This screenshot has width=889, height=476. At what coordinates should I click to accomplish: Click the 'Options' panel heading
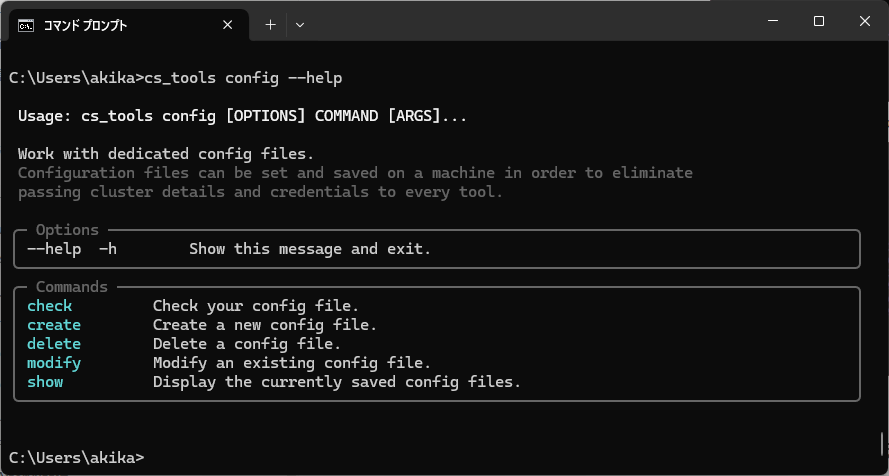(x=67, y=230)
